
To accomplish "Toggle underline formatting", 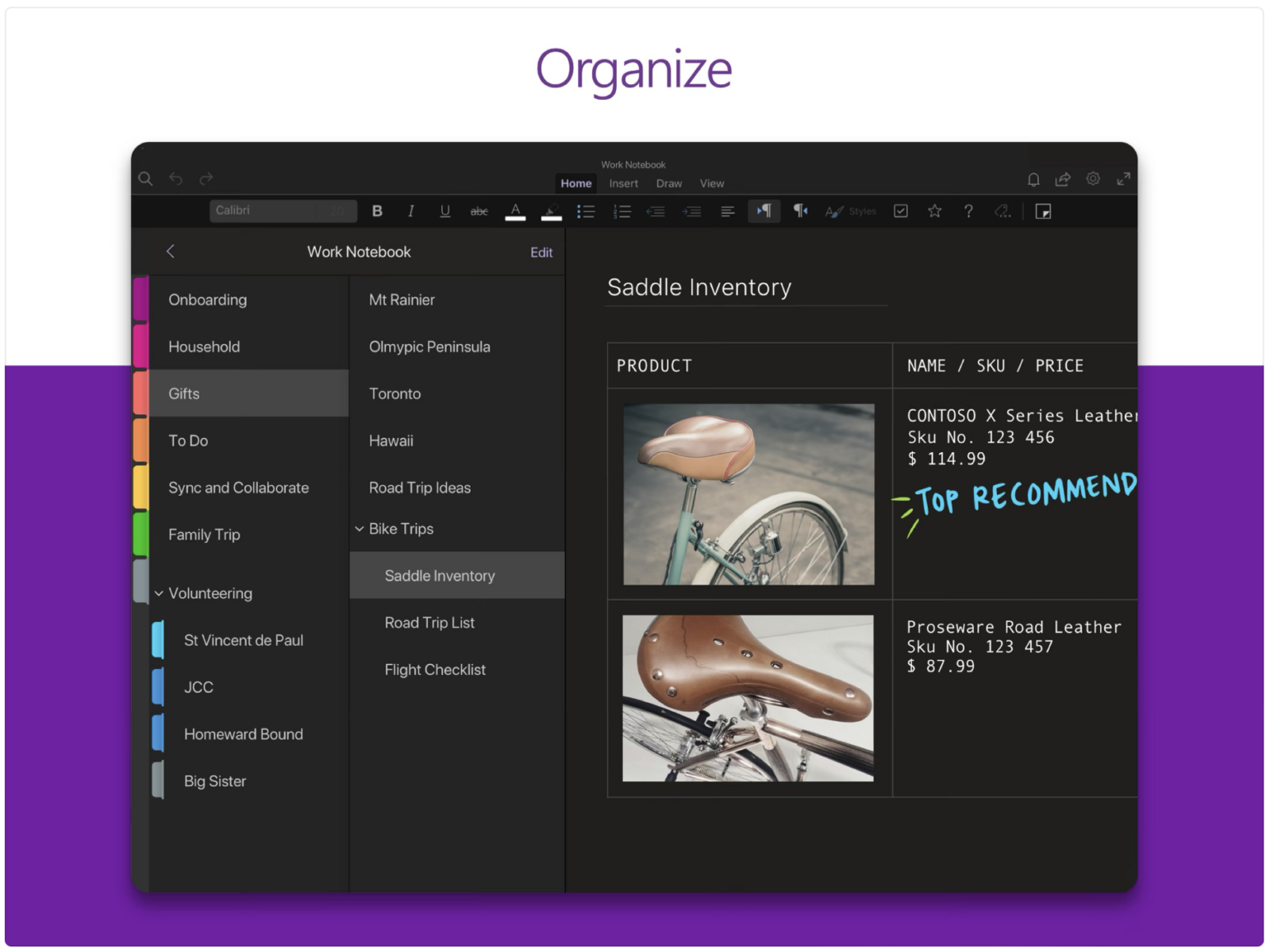I will [x=444, y=211].
